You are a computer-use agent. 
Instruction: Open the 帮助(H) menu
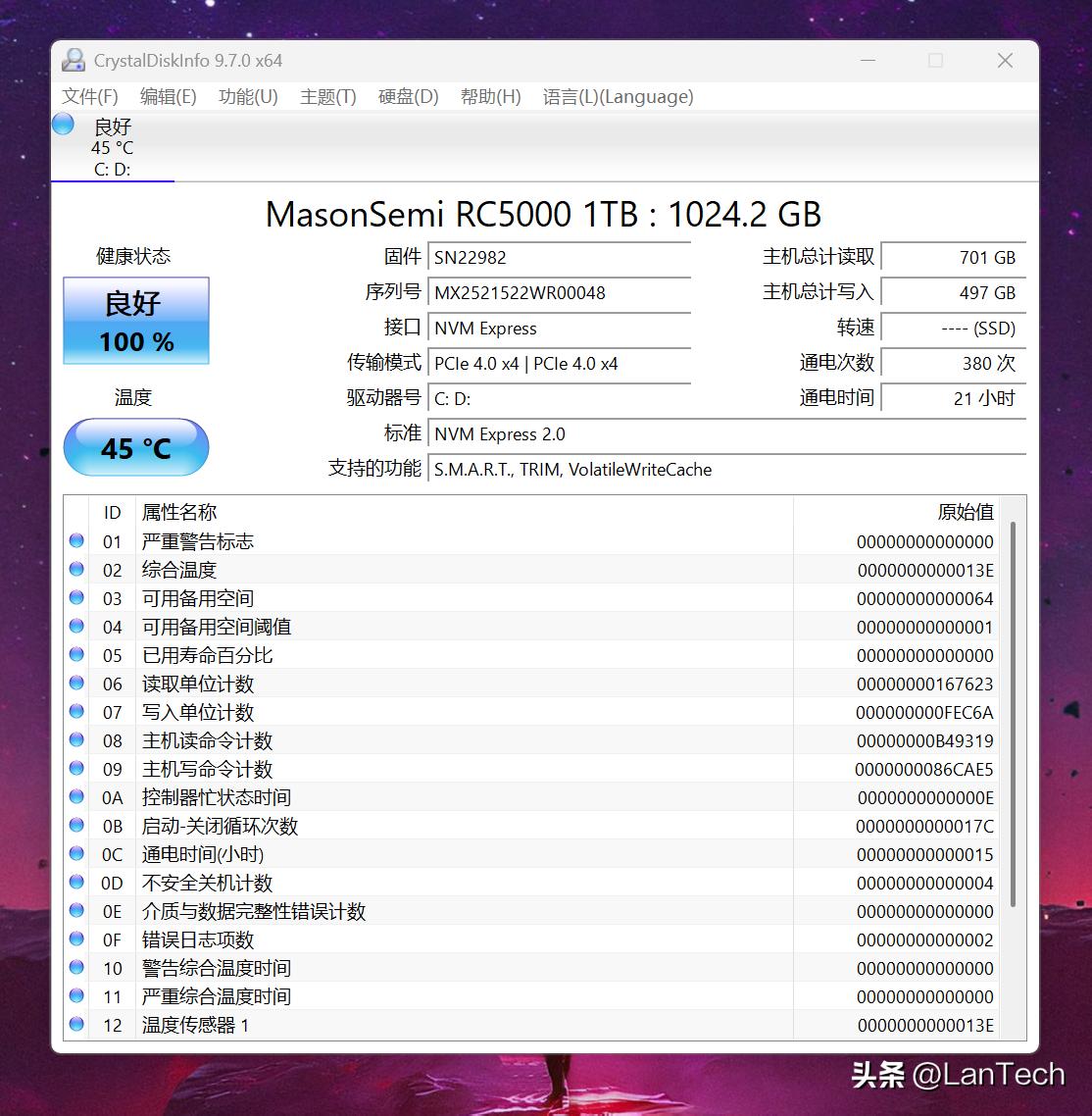point(491,96)
